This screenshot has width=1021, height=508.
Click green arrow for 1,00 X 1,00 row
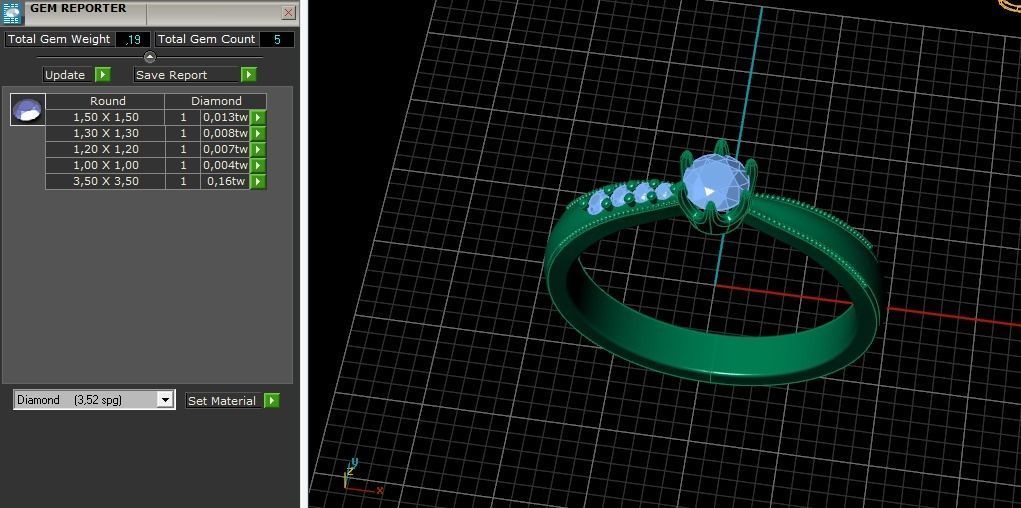(259, 165)
